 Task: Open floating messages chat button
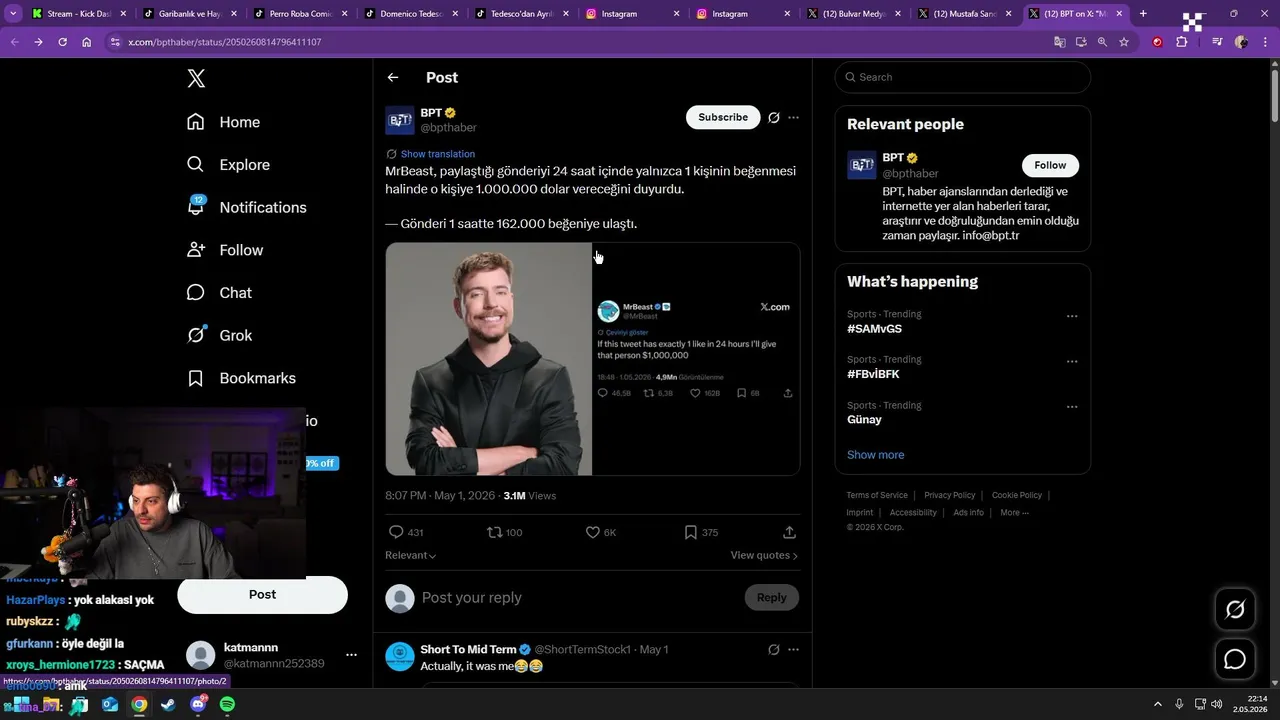1235,659
